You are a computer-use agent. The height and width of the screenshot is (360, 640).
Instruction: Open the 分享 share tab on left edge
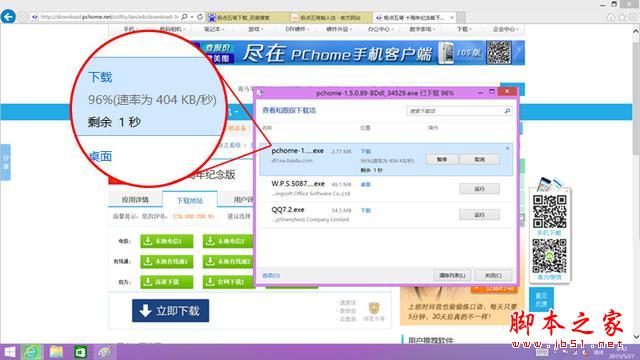(5, 162)
